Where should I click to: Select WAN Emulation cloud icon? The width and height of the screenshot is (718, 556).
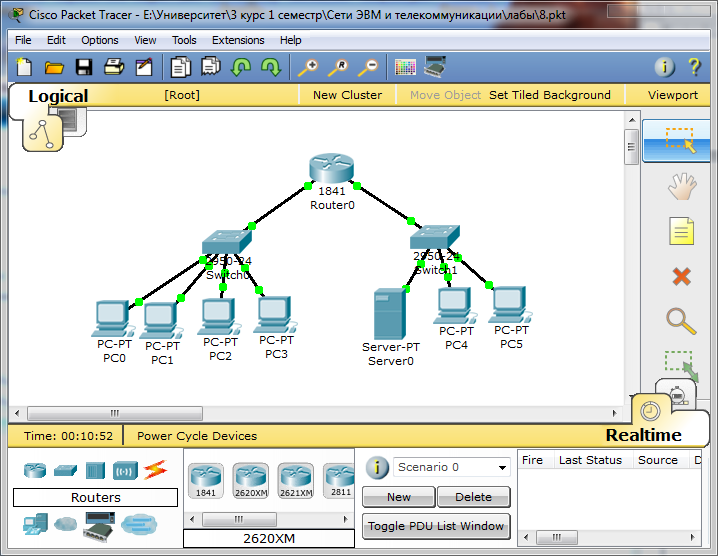click(x=65, y=524)
